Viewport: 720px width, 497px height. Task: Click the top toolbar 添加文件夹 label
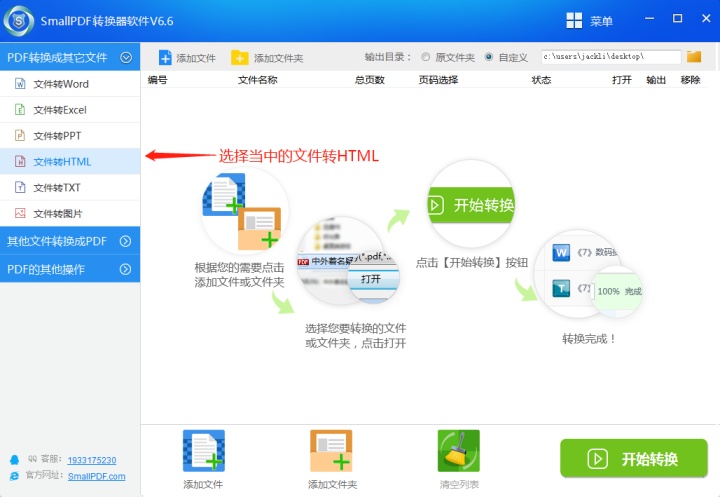pyautogui.click(x=279, y=58)
